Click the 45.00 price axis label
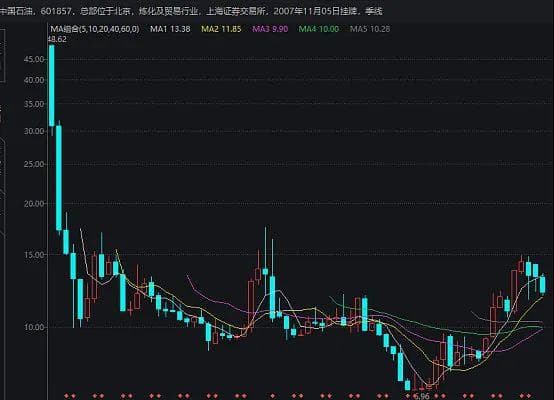This screenshot has width=554, height=400. (x=34, y=59)
